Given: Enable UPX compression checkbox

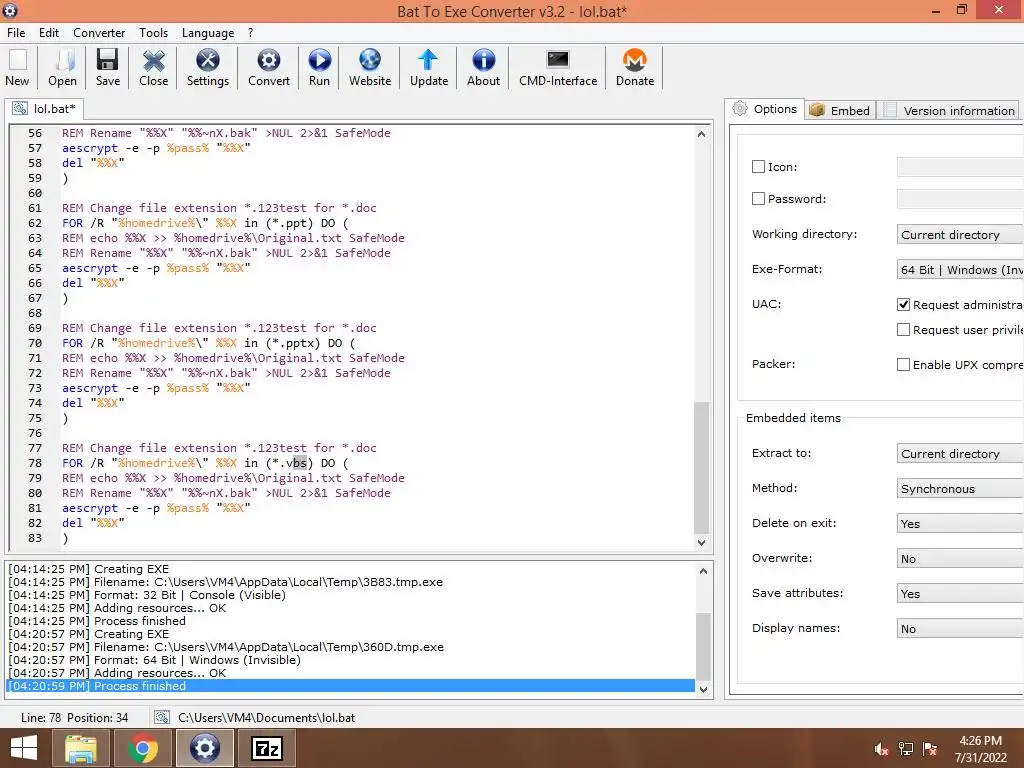Looking at the screenshot, I should click(903, 364).
